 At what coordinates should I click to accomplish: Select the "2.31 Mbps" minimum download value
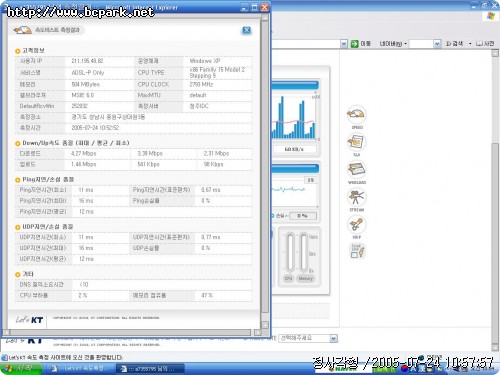click(216, 154)
